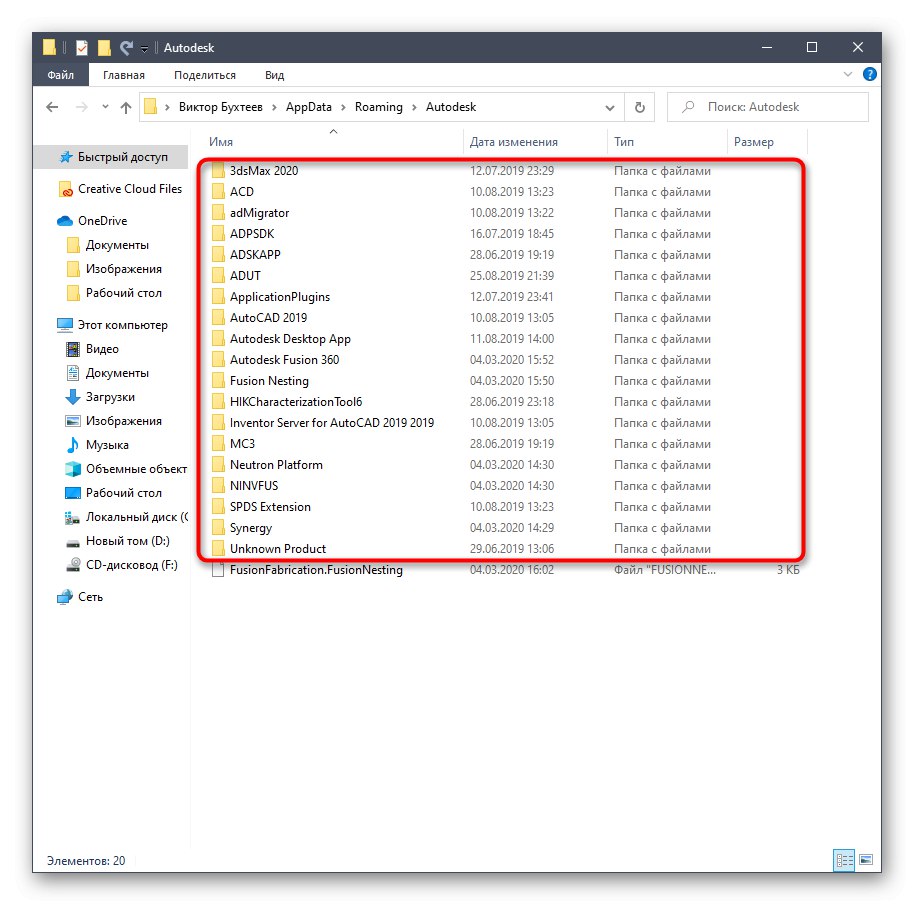914x905 pixels.
Task: Click the Properties icon in the title bar
Action: pos(82,48)
